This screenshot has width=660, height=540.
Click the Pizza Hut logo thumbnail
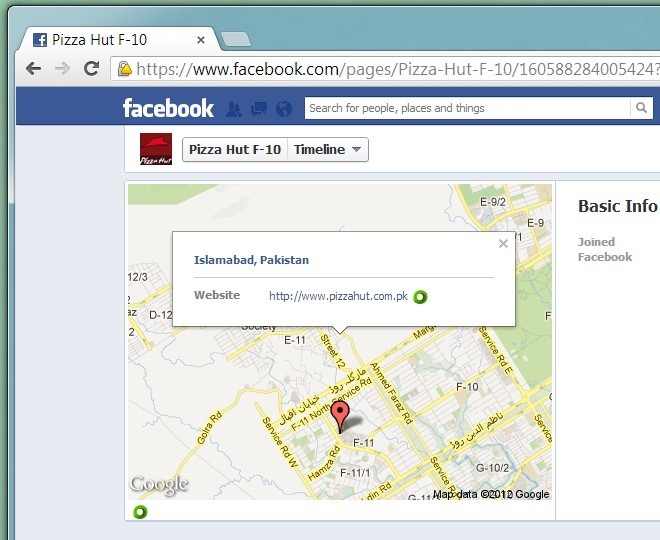tap(156, 149)
